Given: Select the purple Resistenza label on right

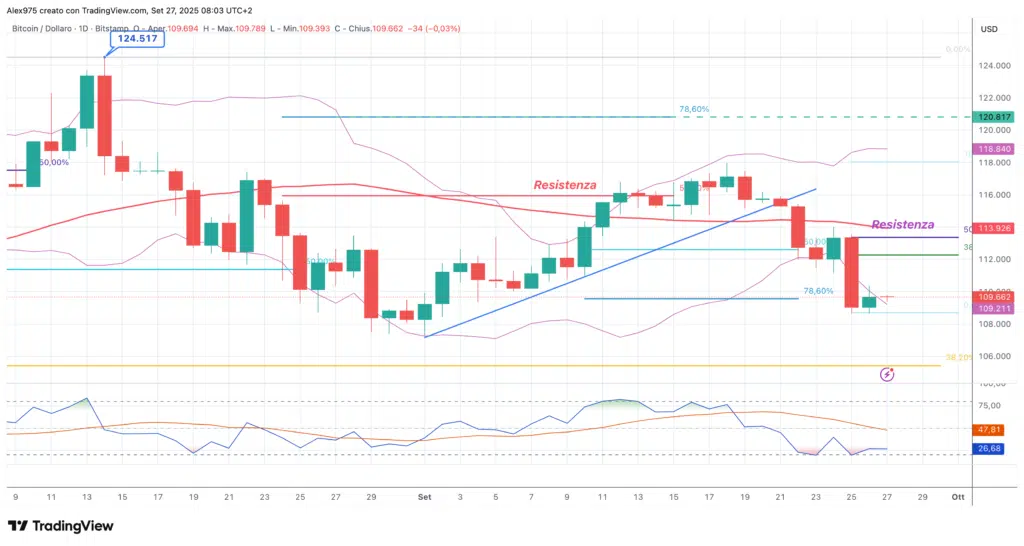Looking at the screenshot, I should 903,224.
